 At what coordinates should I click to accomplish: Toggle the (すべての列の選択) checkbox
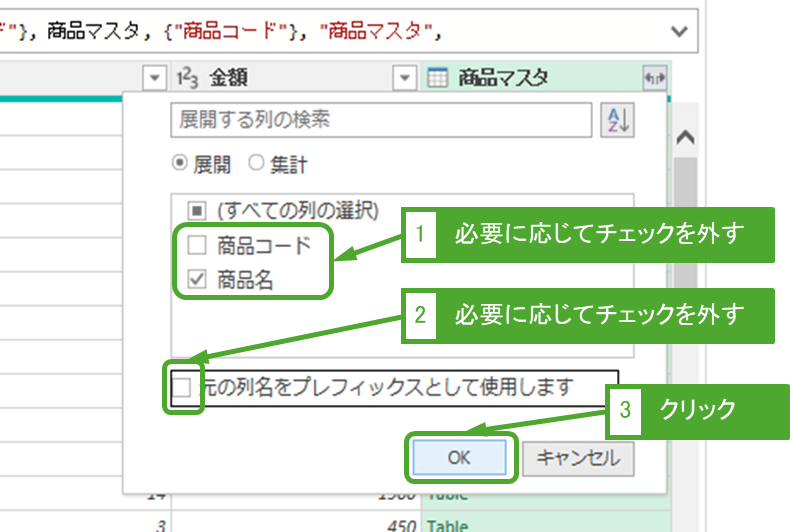[x=197, y=211]
